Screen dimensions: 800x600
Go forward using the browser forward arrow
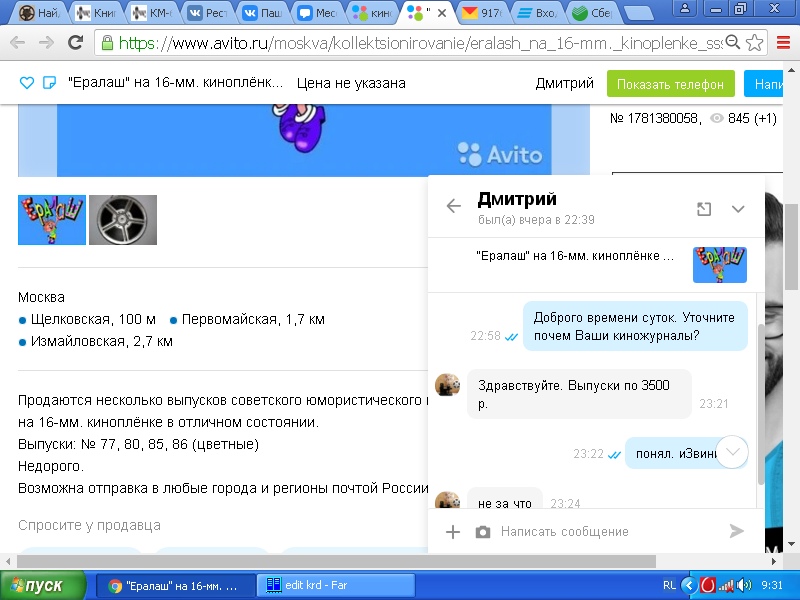coord(46,42)
